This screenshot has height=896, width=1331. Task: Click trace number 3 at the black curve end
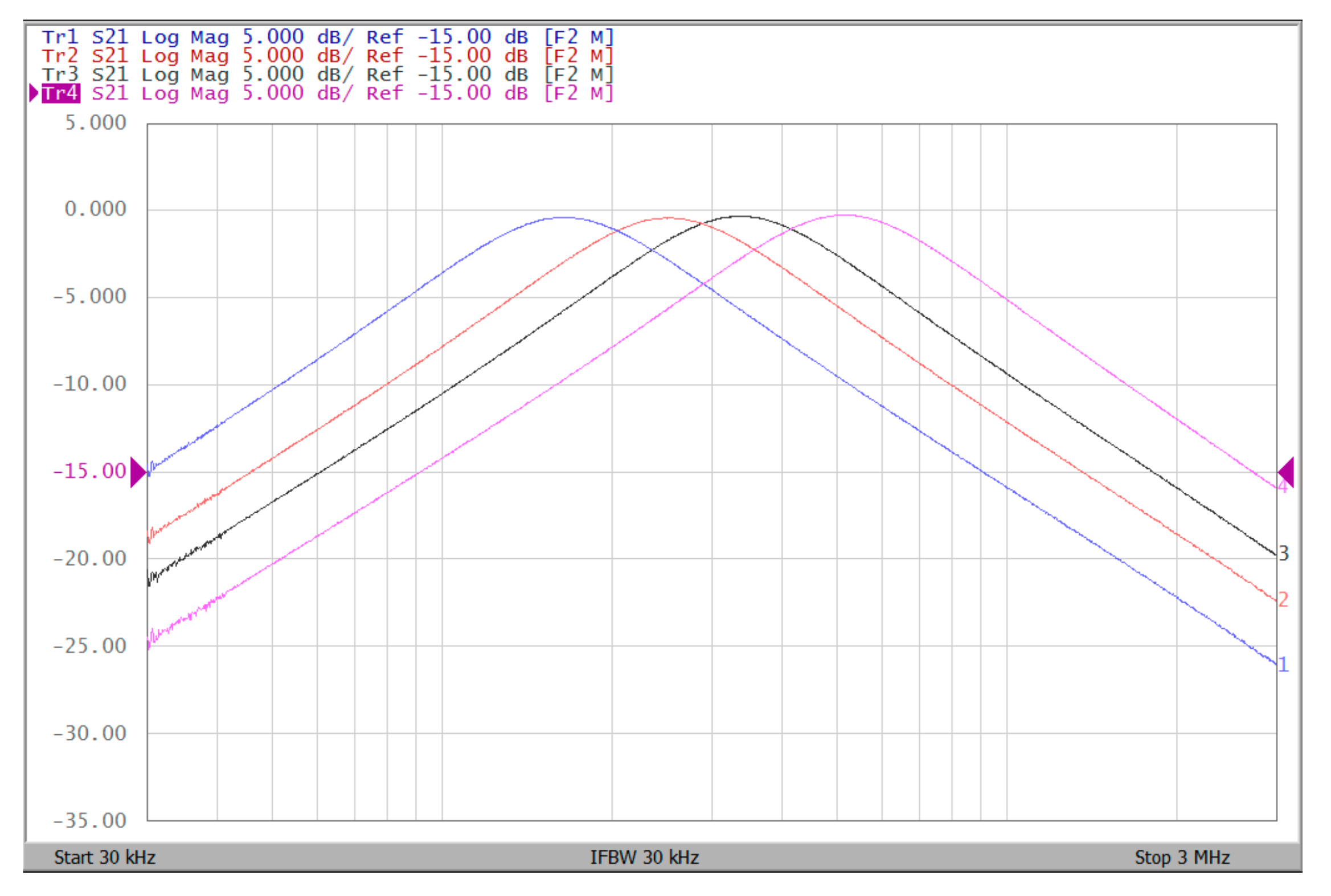(1283, 553)
